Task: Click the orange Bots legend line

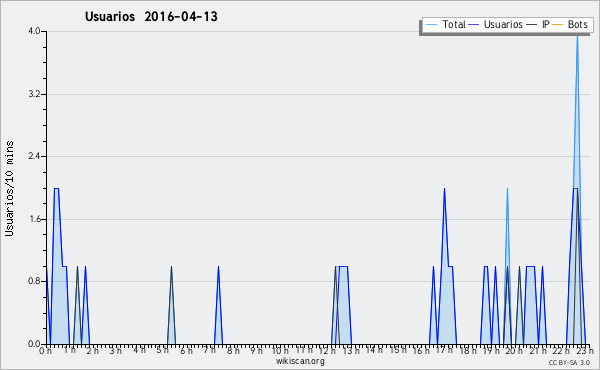Action: tap(558, 25)
